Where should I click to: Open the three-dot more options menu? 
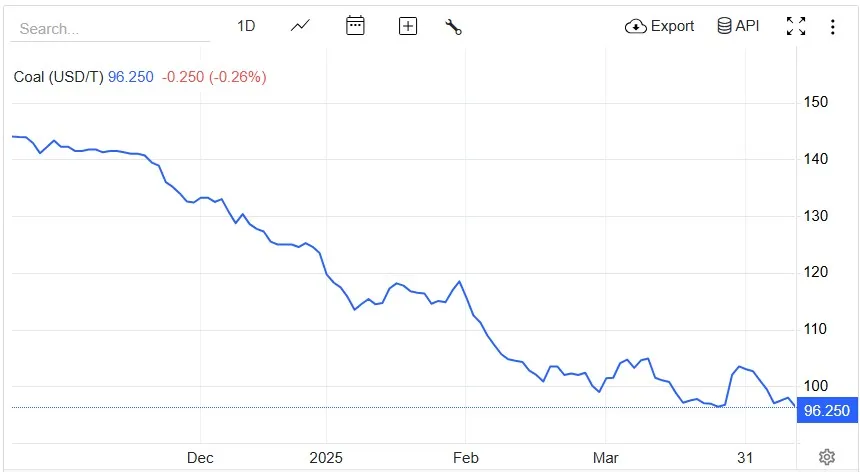point(833,26)
